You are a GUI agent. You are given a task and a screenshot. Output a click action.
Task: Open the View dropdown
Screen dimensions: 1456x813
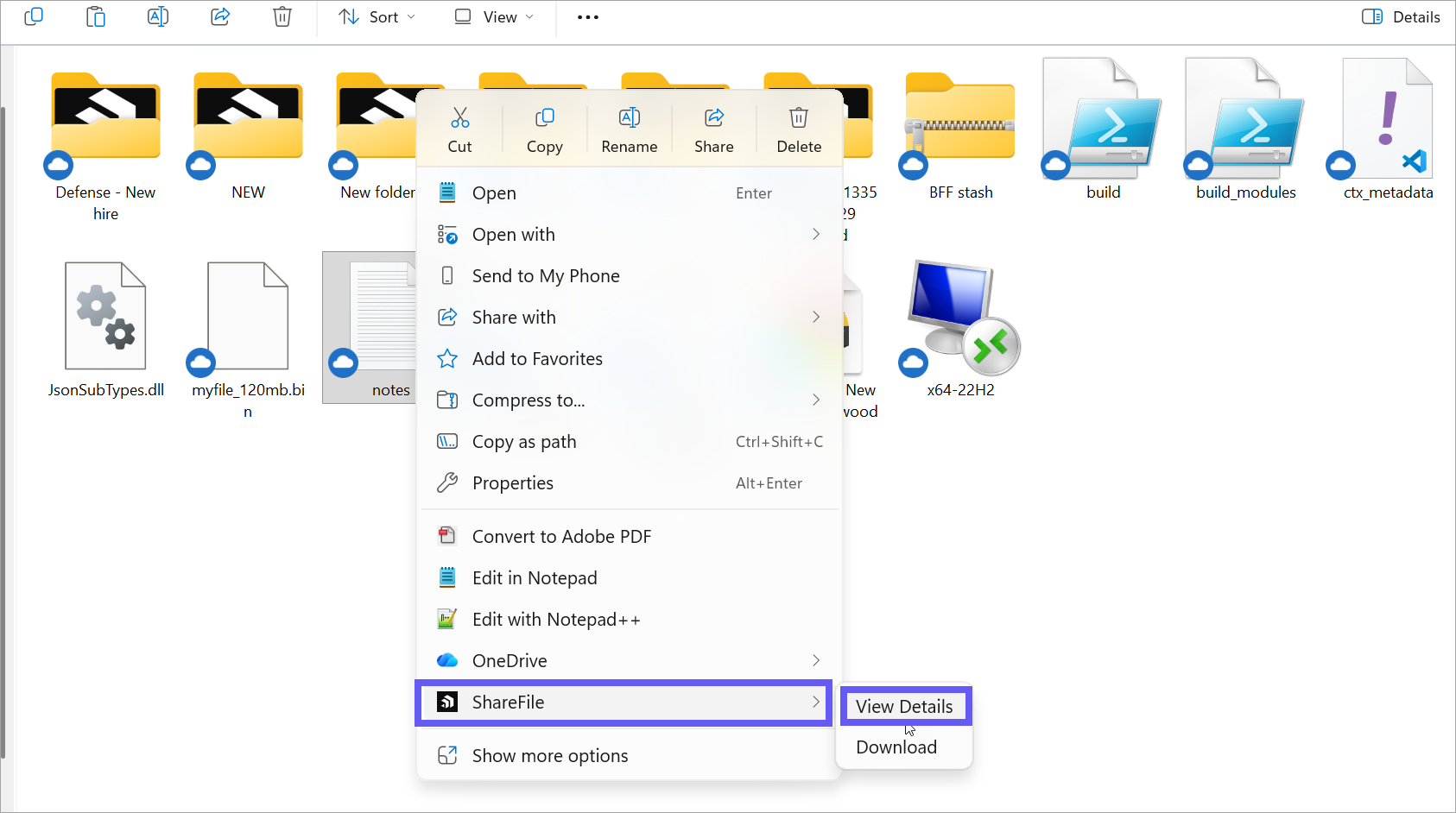(491, 16)
